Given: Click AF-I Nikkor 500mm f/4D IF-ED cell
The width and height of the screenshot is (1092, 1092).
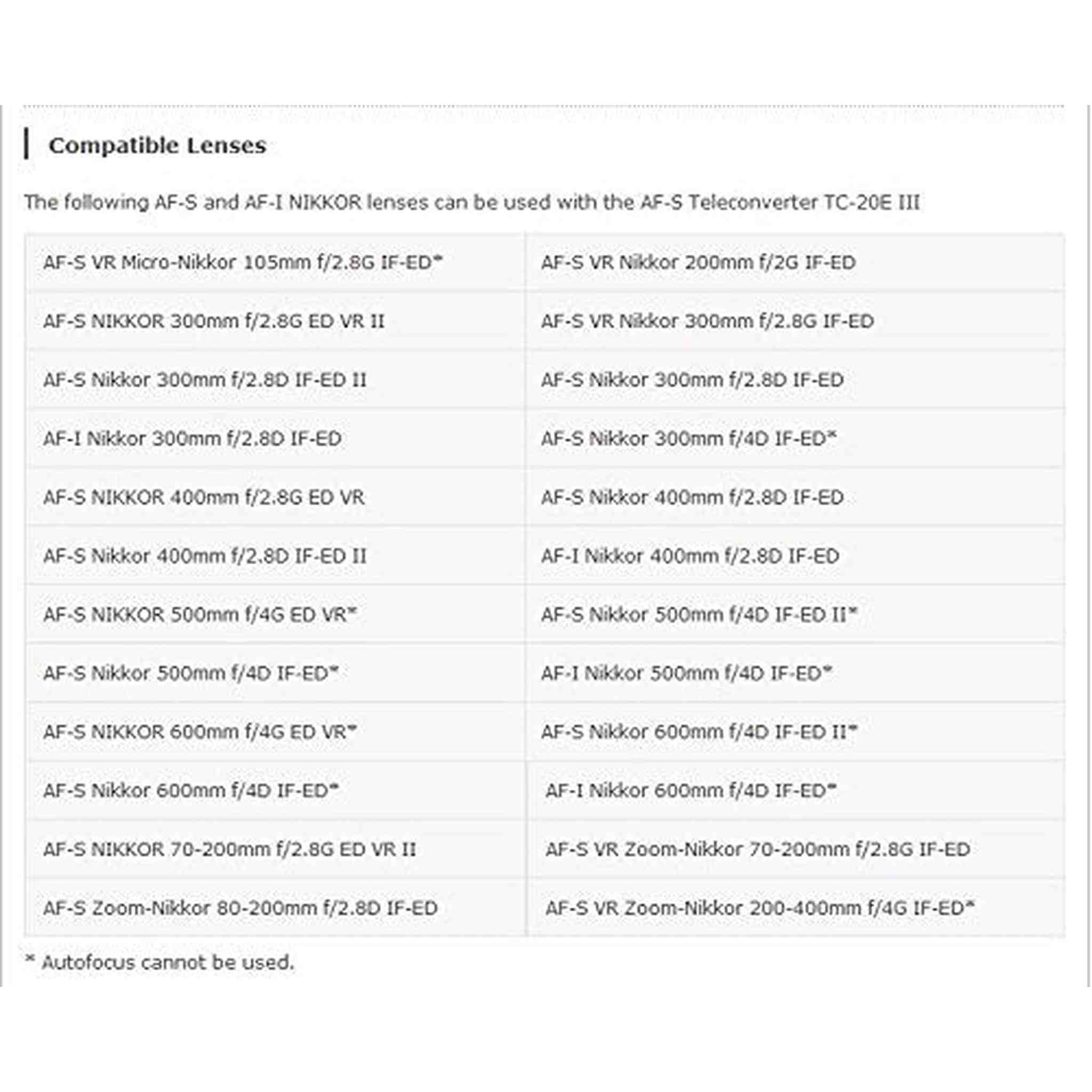Looking at the screenshot, I should 794,674.
